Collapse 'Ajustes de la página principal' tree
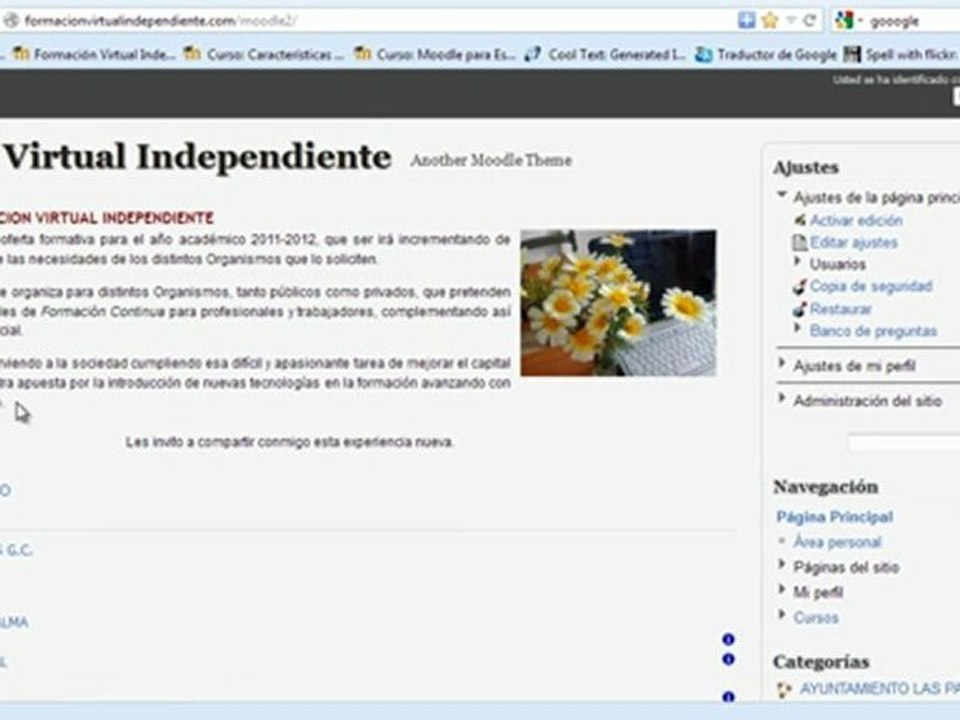 click(782, 196)
